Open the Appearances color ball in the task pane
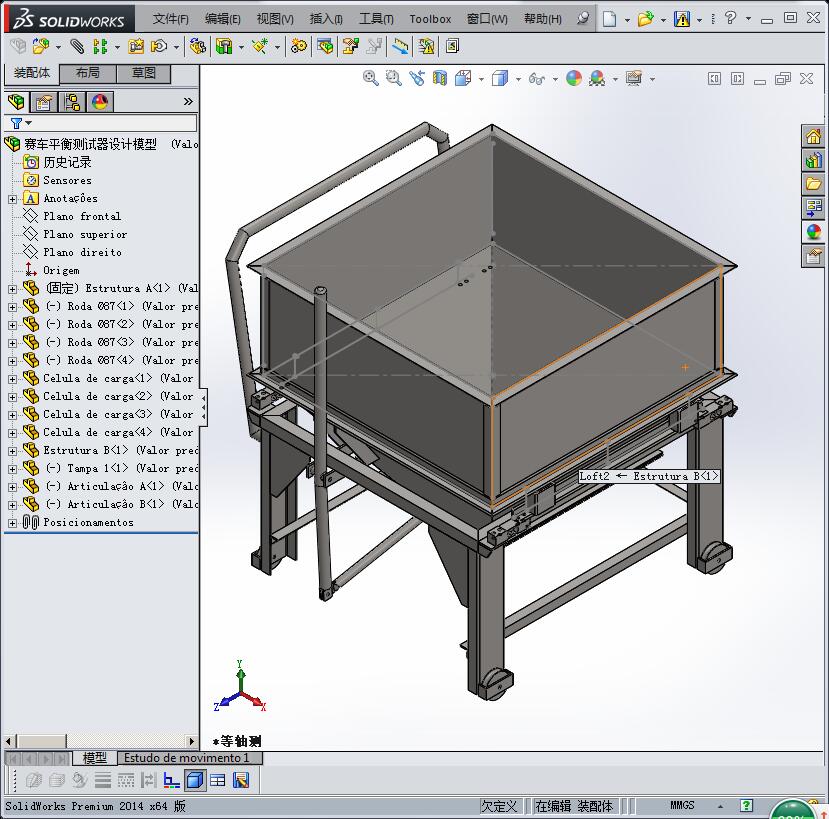This screenshot has height=819, width=829. point(814,232)
